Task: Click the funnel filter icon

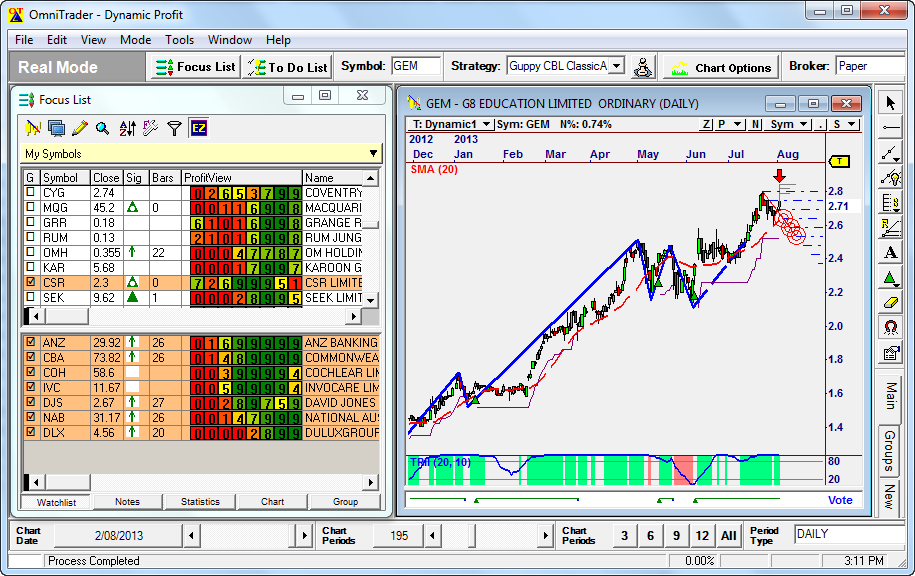Action: tap(174, 128)
